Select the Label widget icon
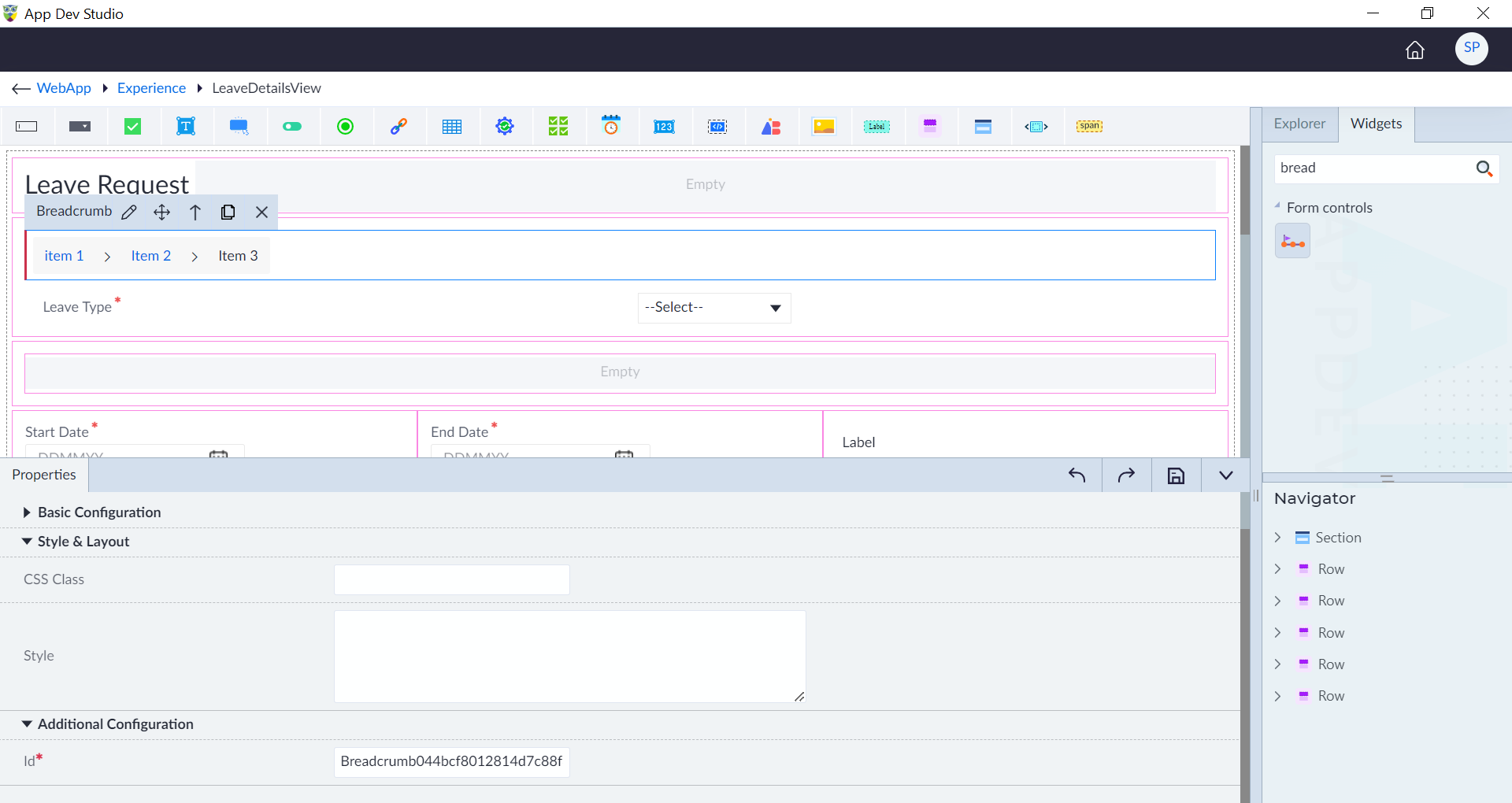The height and width of the screenshot is (803, 1512). [x=876, y=127]
